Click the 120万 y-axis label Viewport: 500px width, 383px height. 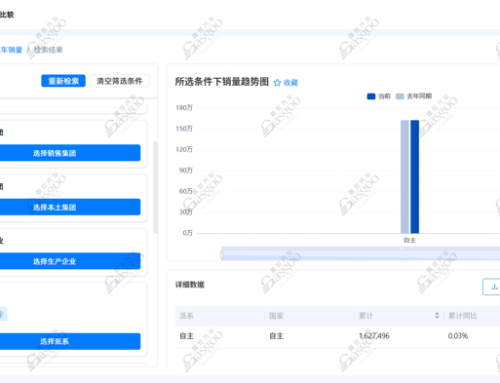click(x=184, y=149)
